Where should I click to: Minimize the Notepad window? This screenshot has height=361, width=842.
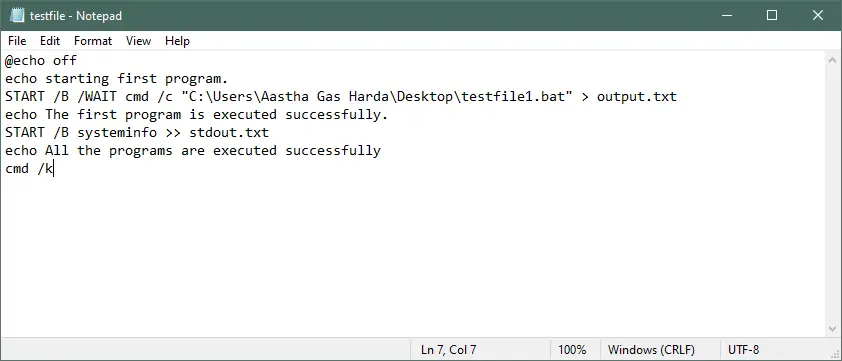tap(726, 16)
